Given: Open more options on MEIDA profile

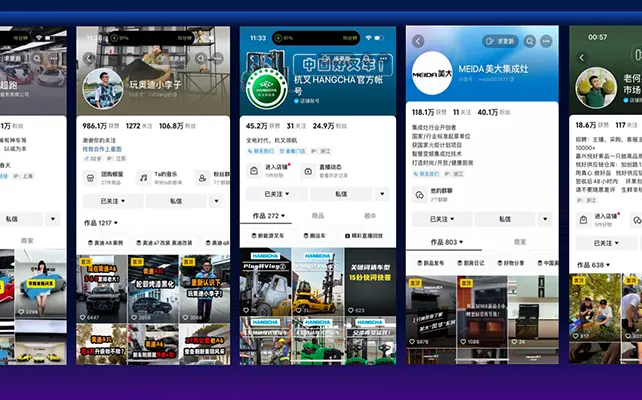Looking at the screenshot, I should coord(546,41).
